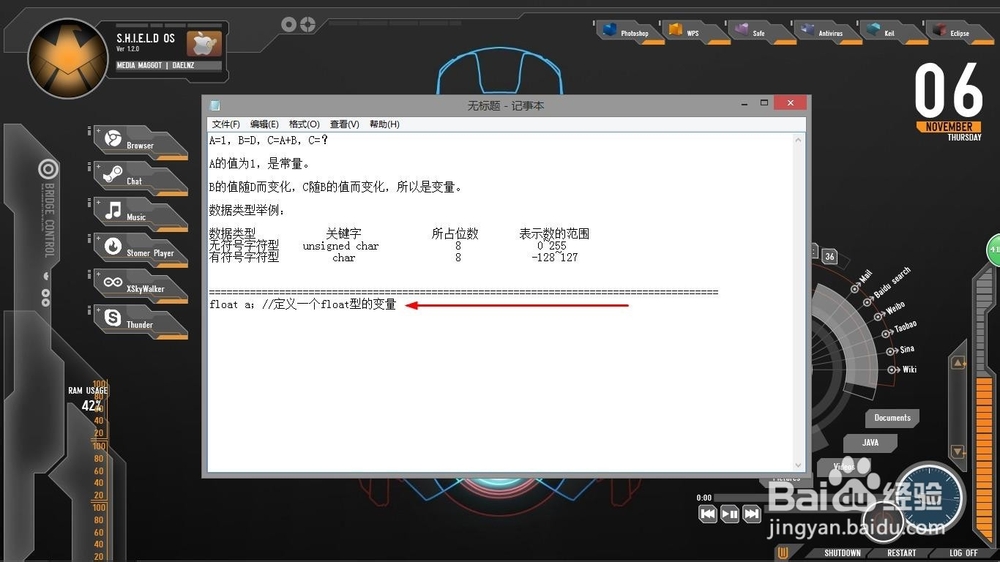Open the 帮助(H) menu

(x=385, y=124)
